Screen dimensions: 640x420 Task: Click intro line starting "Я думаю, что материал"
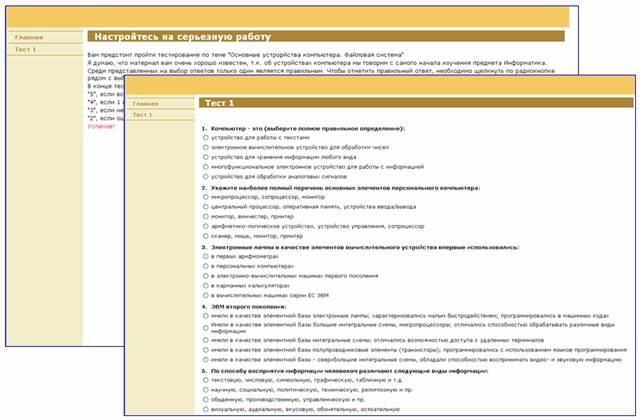click(x=317, y=63)
